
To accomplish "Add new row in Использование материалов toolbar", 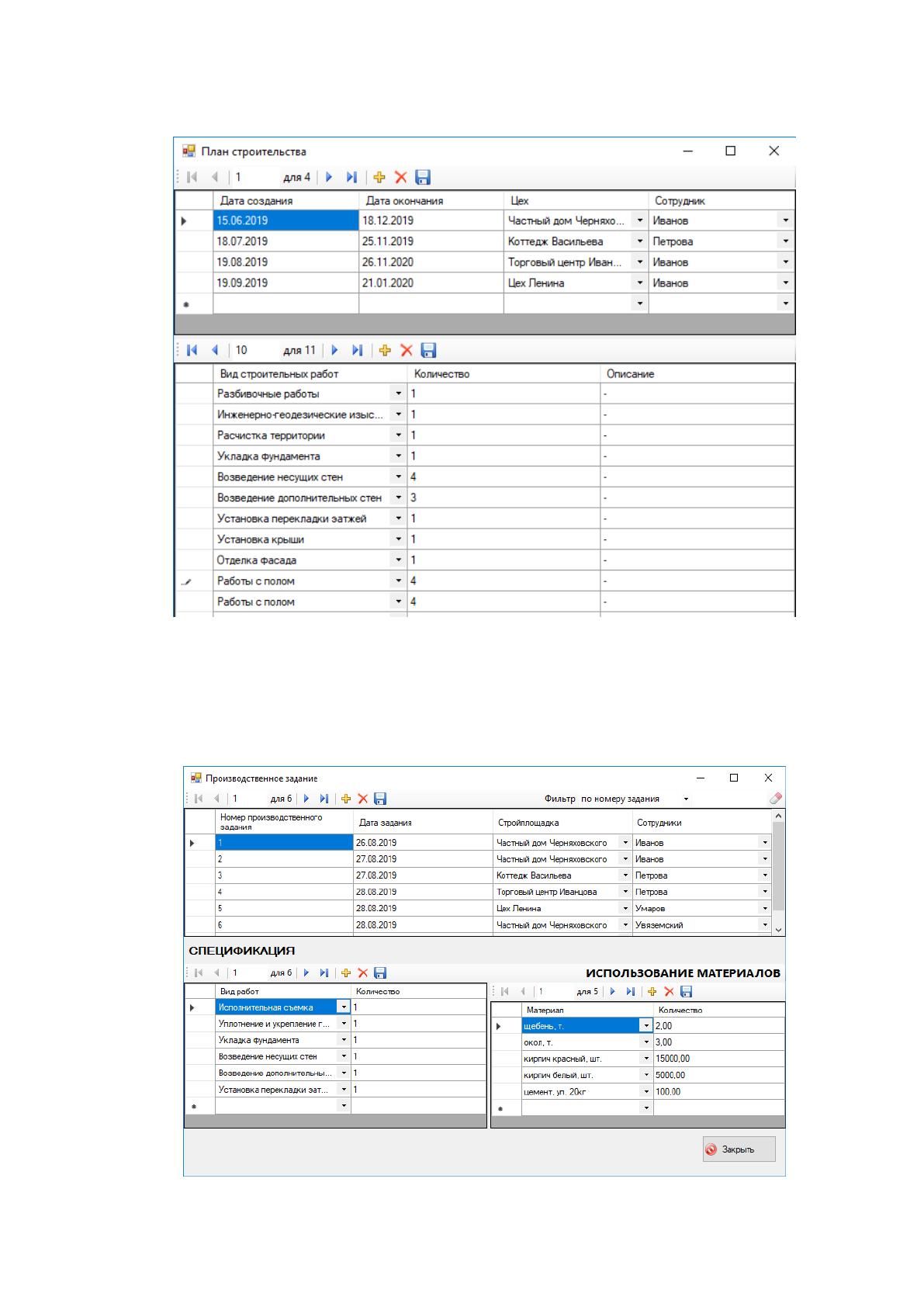I will click(652, 991).
